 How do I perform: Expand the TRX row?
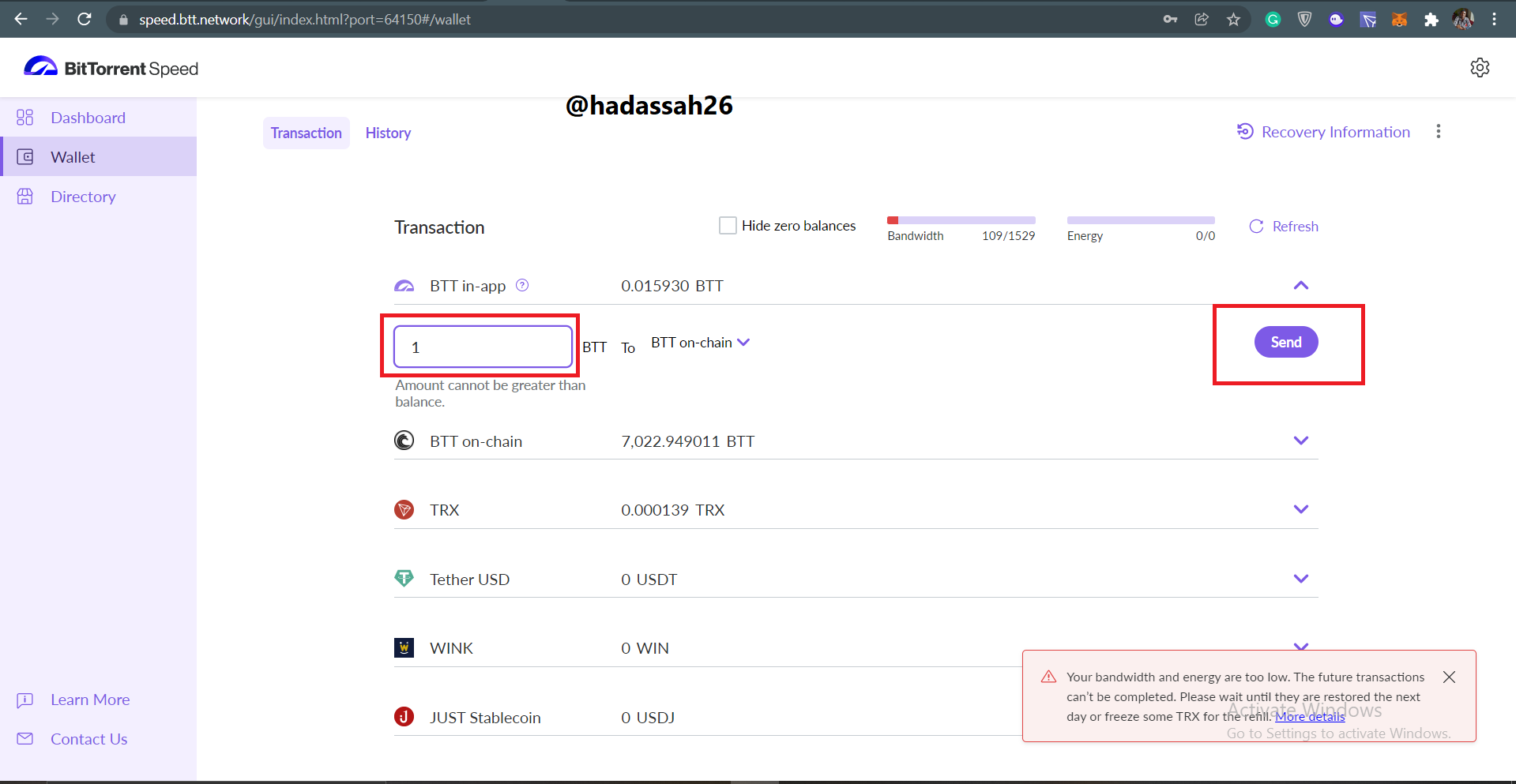[1301, 509]
